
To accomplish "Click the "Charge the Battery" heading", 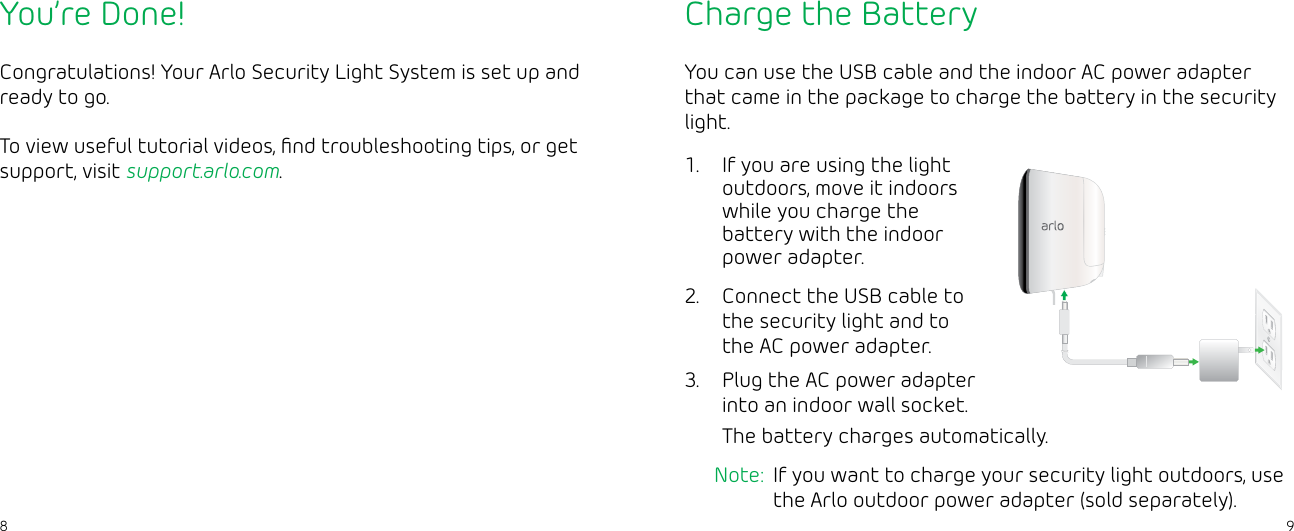I will (831, 16).
